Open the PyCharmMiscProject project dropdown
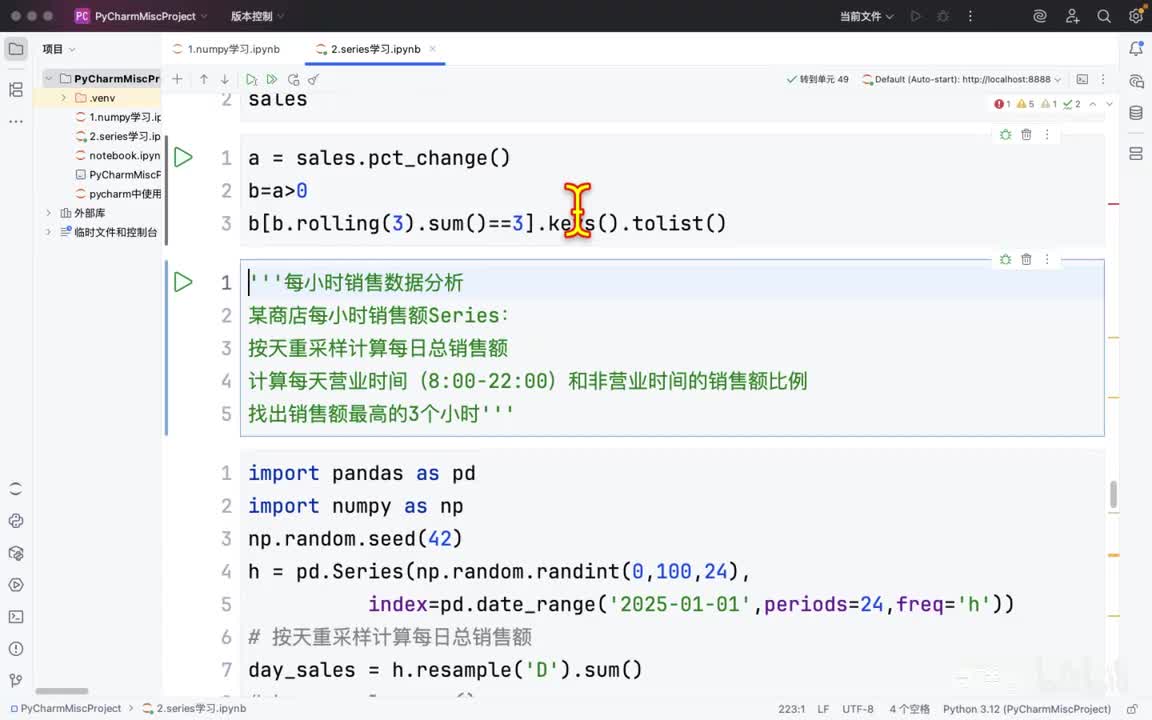 (142, 16)
